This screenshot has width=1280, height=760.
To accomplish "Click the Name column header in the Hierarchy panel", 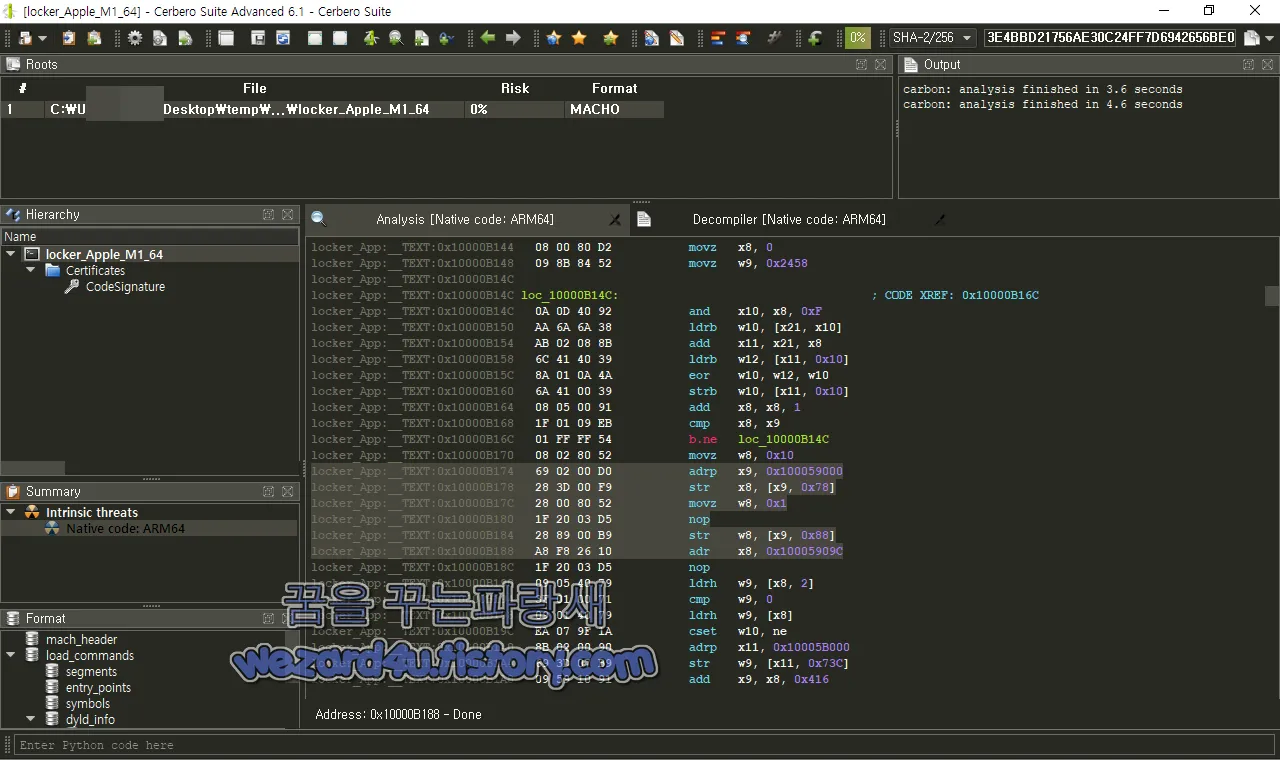I will click(150, 237).
